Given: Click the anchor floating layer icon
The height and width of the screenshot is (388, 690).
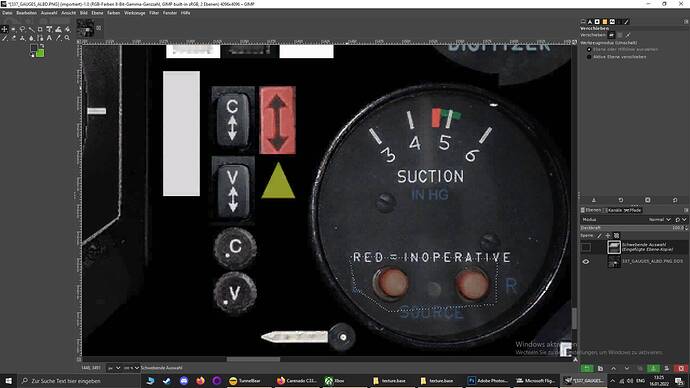Looking at the screenshot, I should click(653, 368).
